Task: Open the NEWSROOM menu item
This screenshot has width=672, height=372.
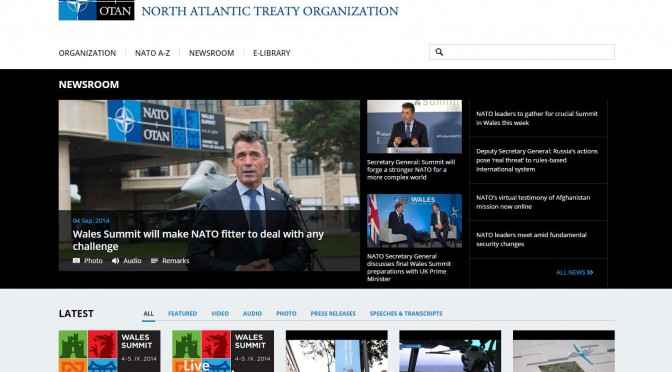Action: 212,53
